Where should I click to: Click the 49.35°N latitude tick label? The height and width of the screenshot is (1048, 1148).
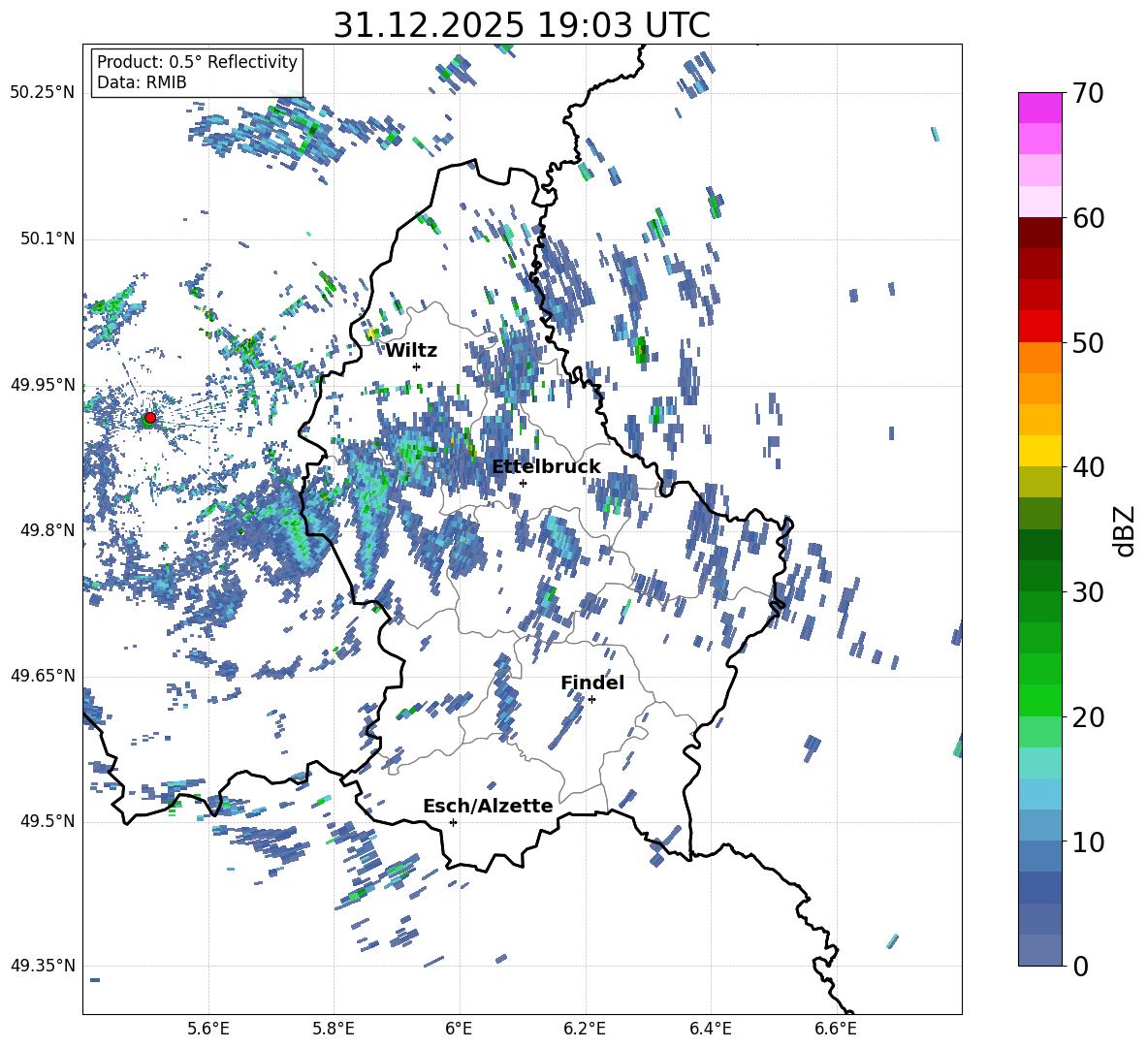(x=42, y=966)
